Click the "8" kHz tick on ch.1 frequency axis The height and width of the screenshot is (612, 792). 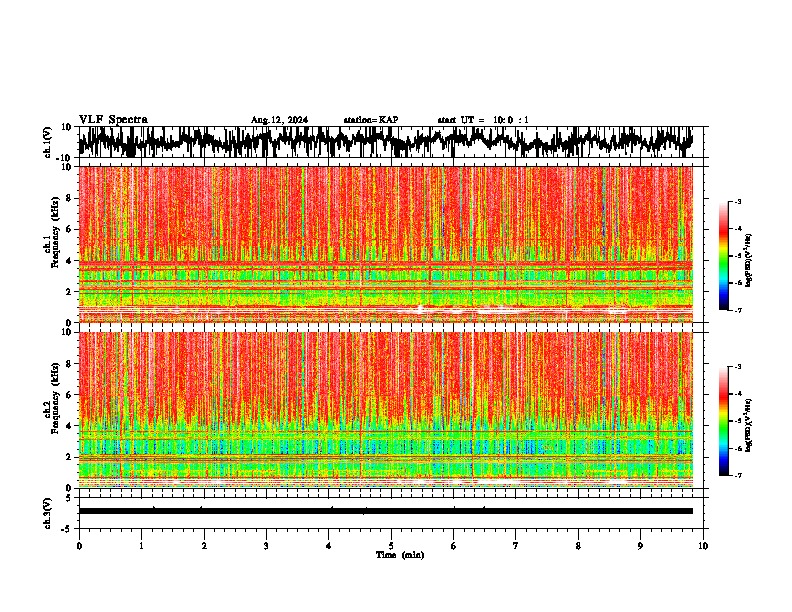69,198
